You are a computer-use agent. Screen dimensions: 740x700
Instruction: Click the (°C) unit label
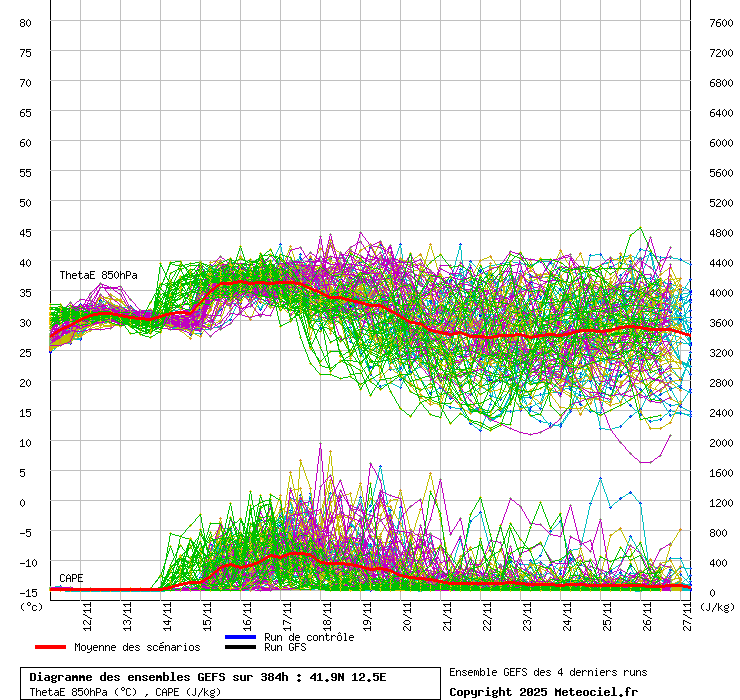pyautogui.click(x=32, y=606)
